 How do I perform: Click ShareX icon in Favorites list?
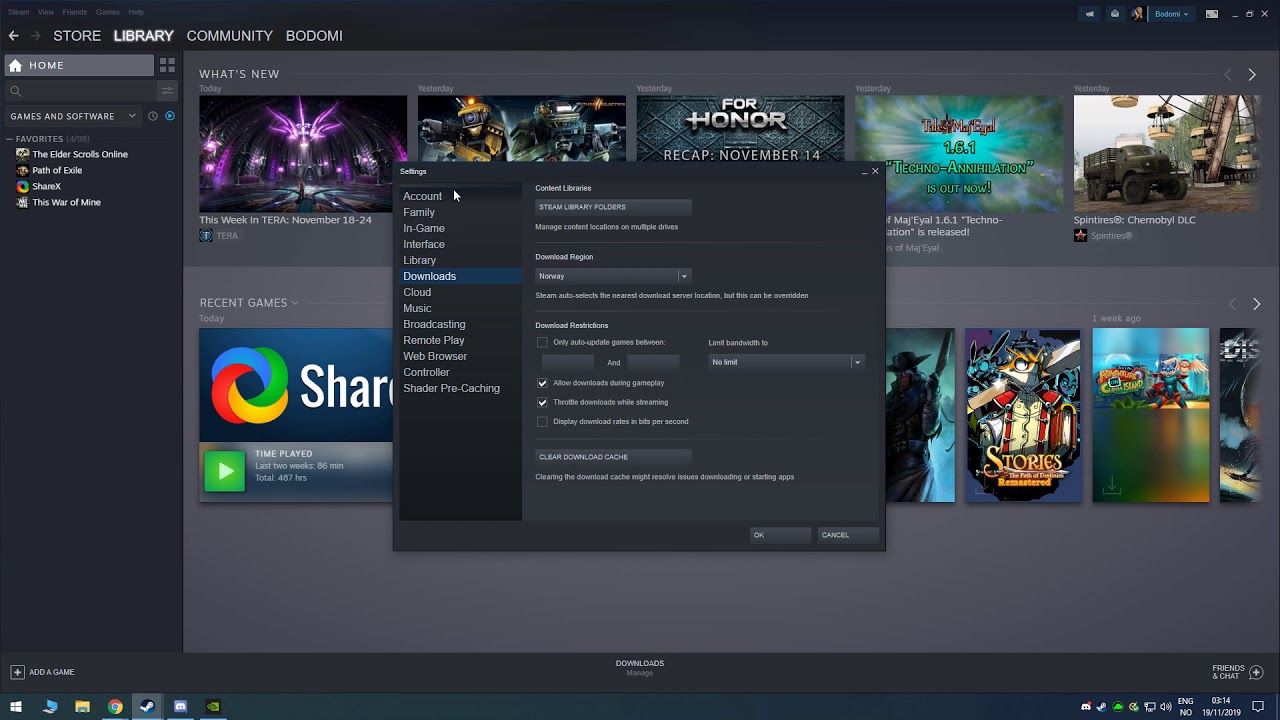[x=23, y=186]
